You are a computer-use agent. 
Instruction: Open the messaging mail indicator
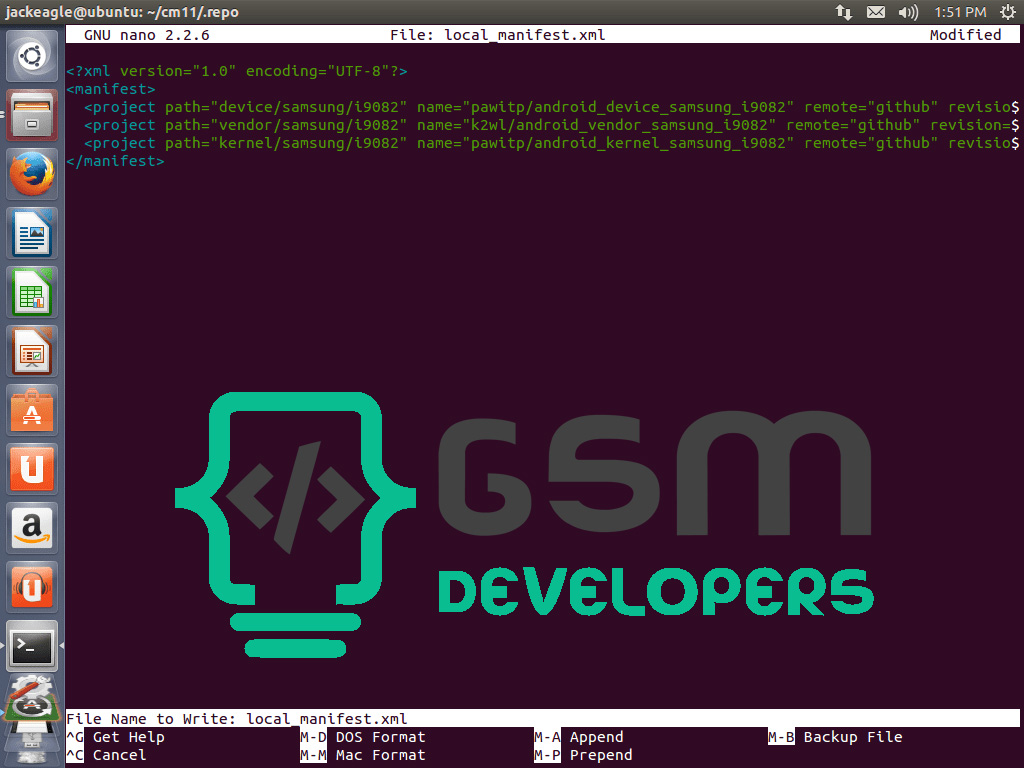[x=876, y=12]
